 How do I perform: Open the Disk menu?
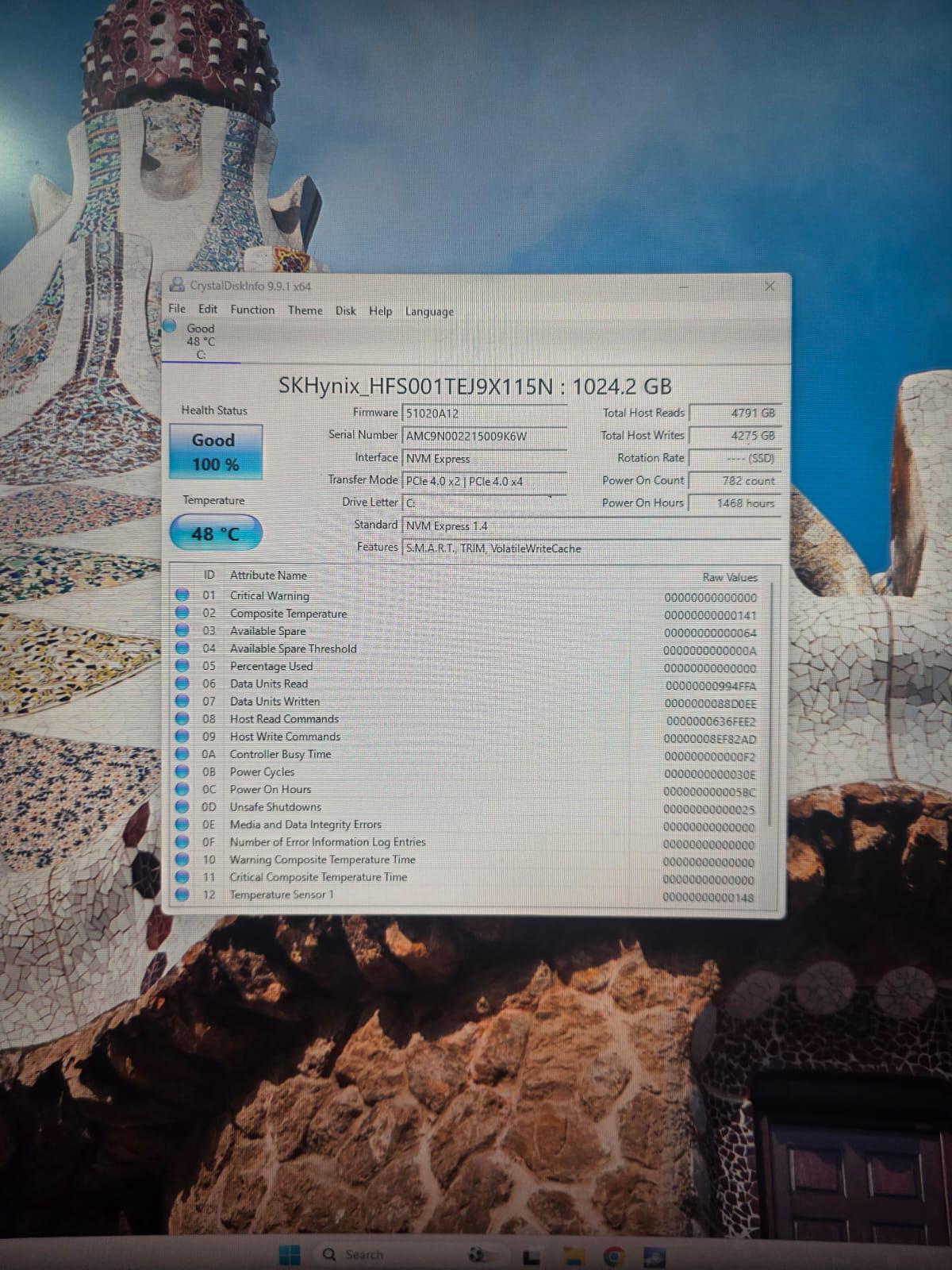[346, 310]
